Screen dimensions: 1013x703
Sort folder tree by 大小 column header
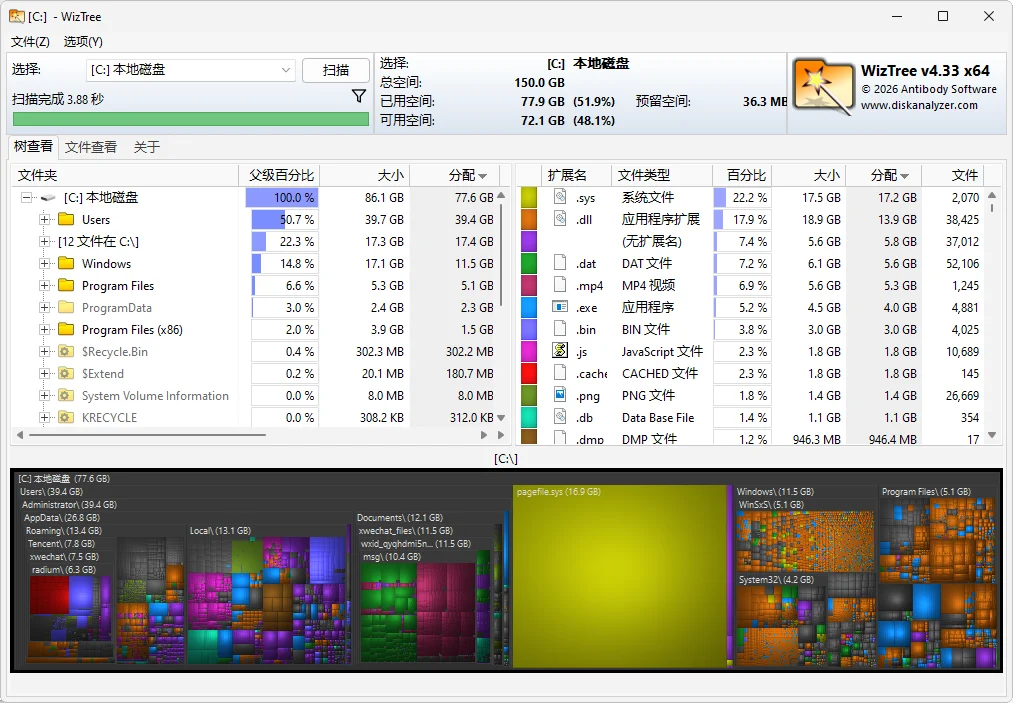[365, 175]
